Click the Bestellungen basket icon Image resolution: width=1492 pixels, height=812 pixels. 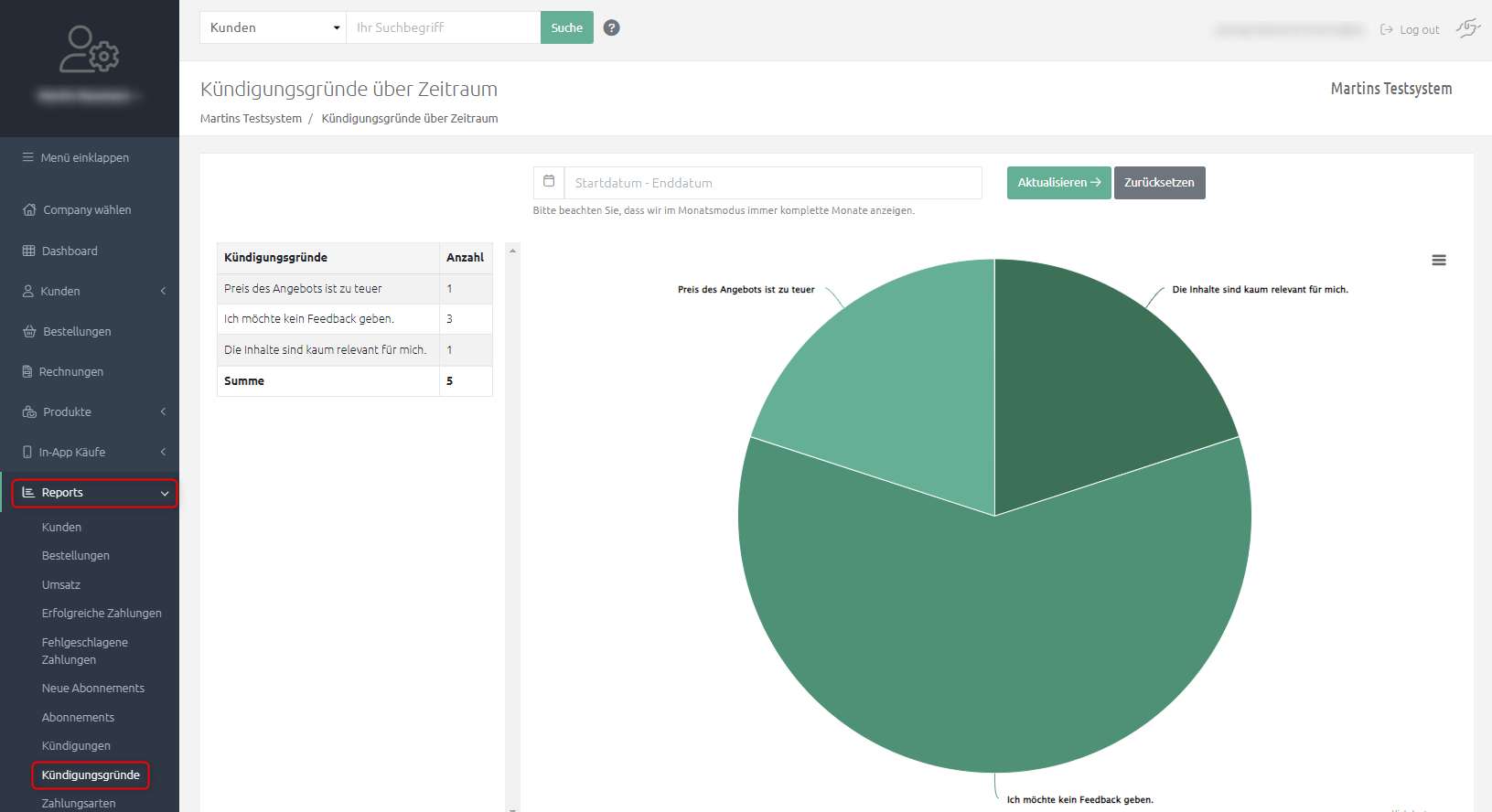29,331
